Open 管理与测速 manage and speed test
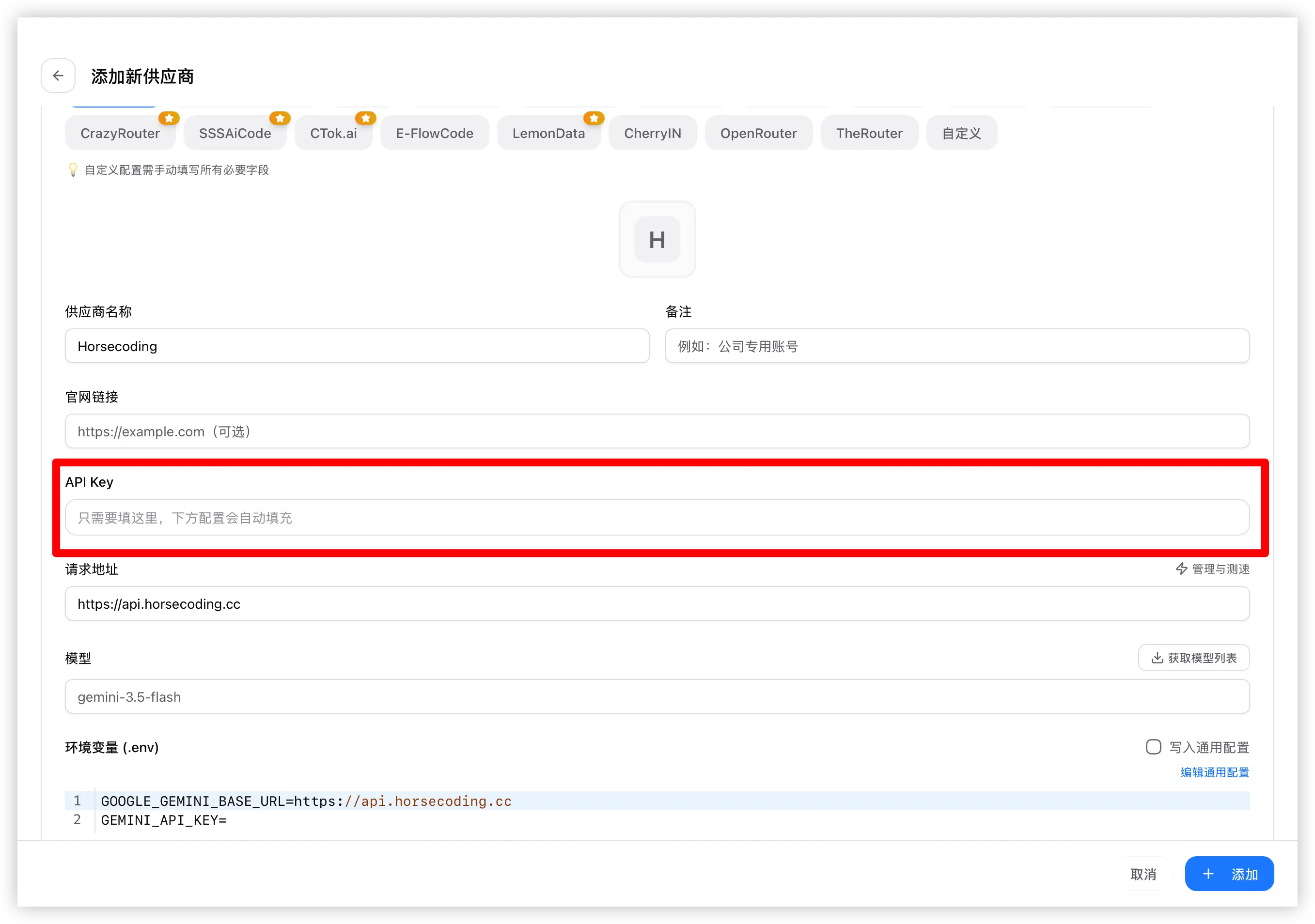The width and height of the screenshot is (1315, 924). coord(1212,569)
